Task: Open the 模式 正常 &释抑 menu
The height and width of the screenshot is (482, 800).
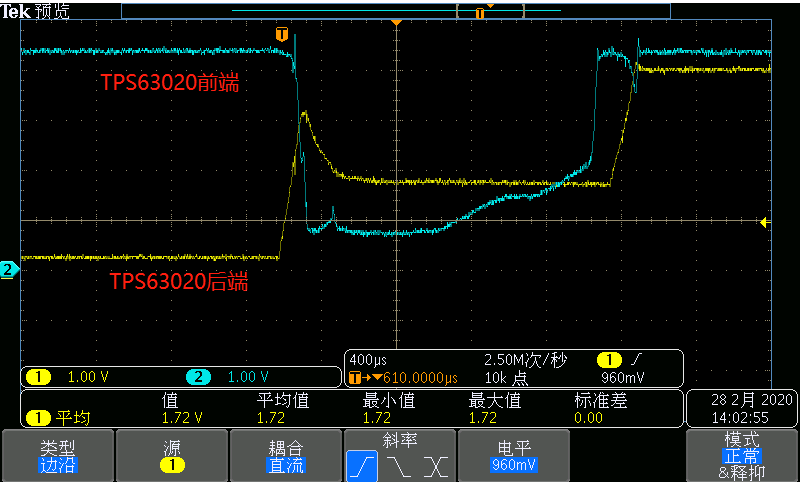Action: 742,455
